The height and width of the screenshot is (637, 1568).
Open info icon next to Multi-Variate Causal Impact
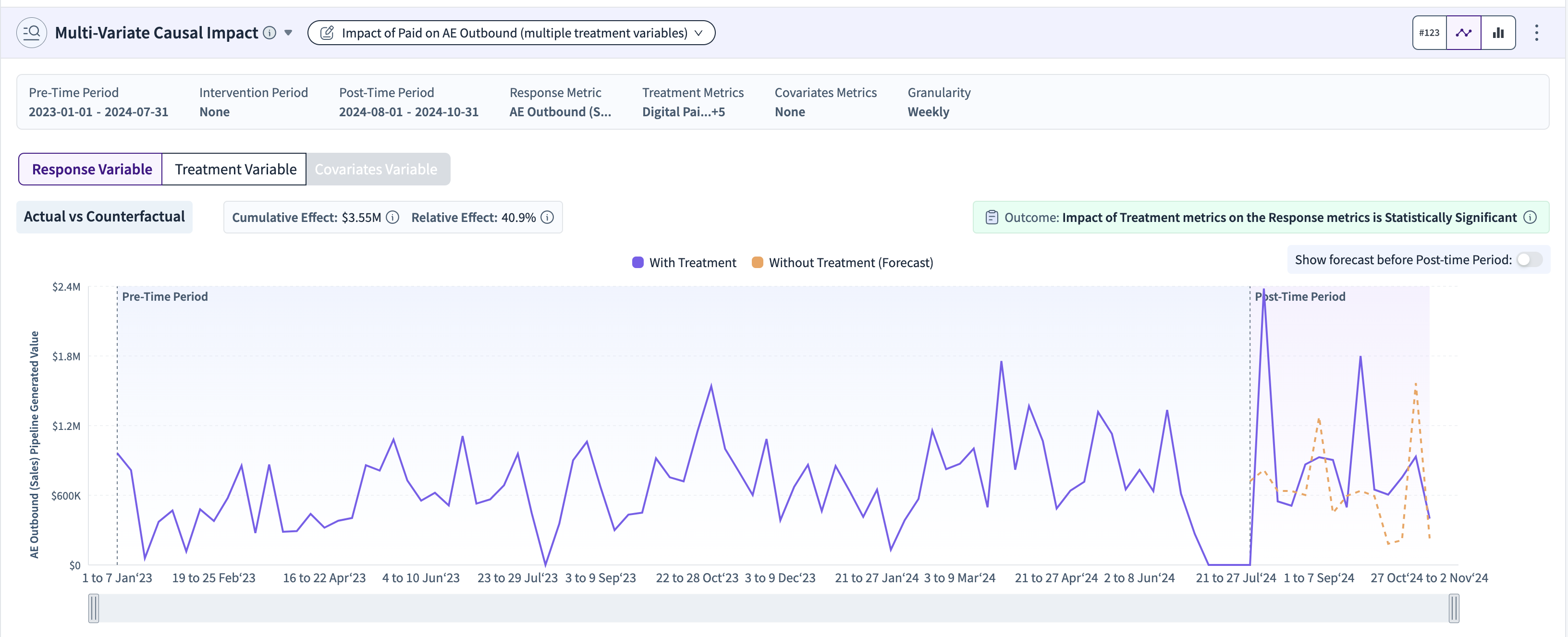tap(269, 33)
